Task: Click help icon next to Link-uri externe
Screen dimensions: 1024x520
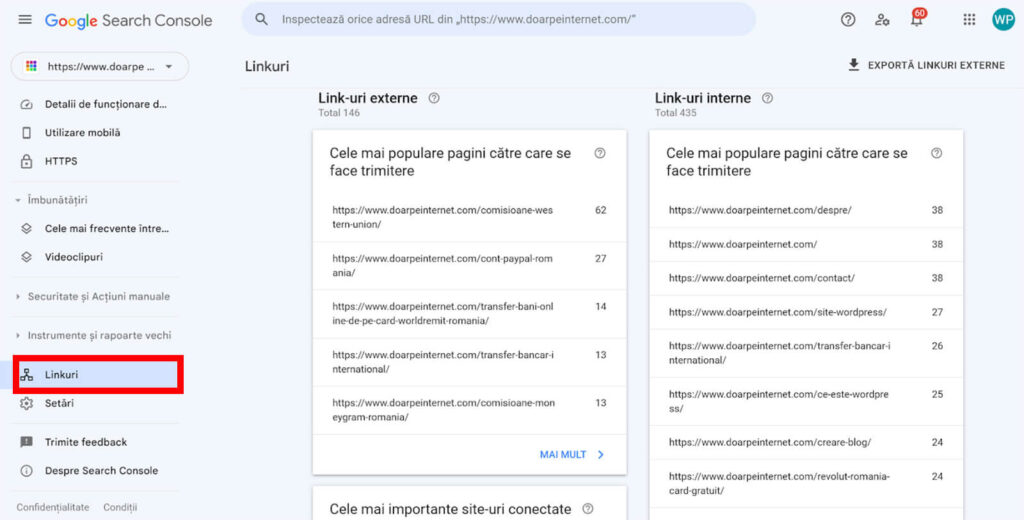Action: click(434, 99)
